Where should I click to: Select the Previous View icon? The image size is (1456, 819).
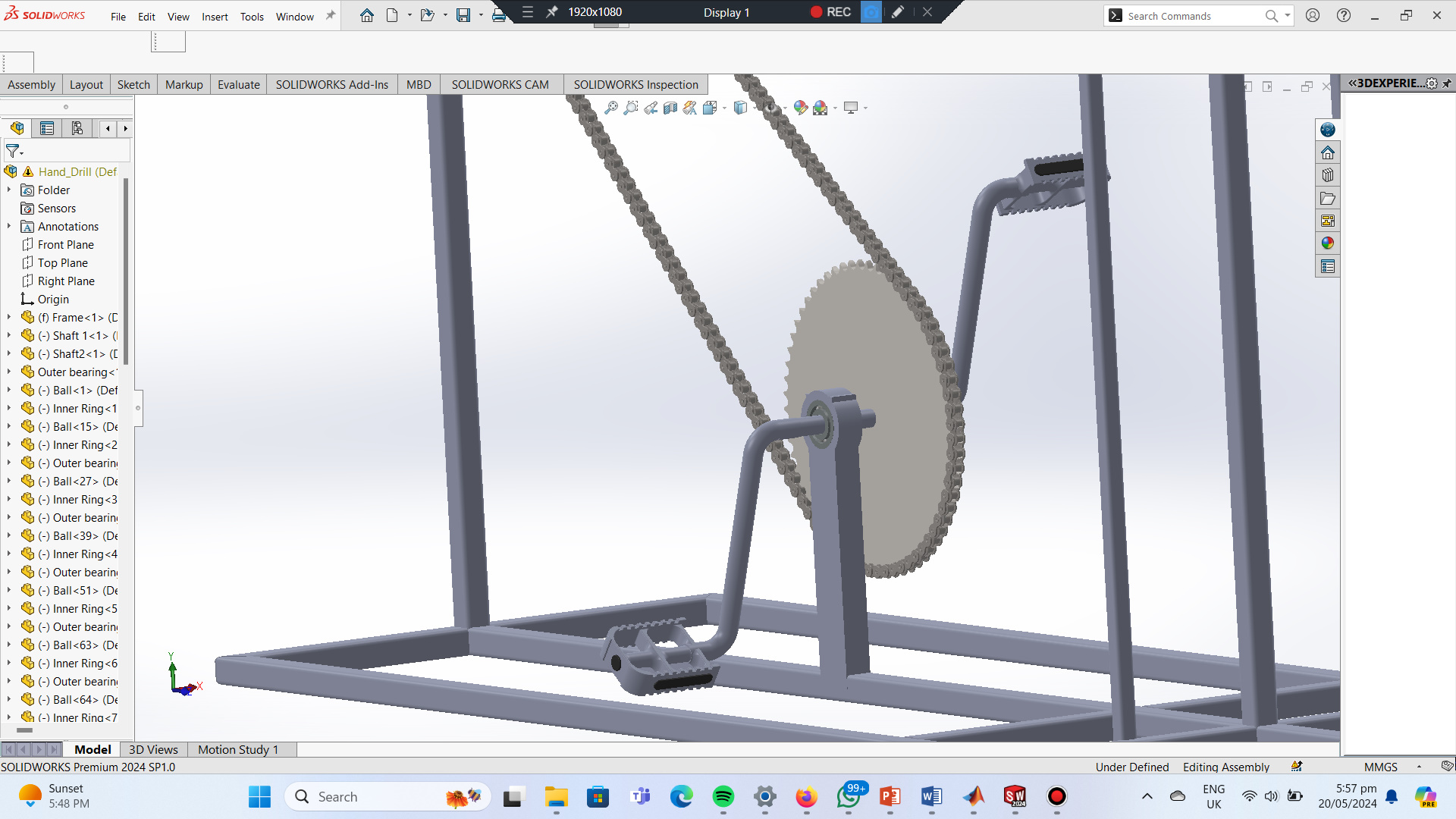coord(651,108)
